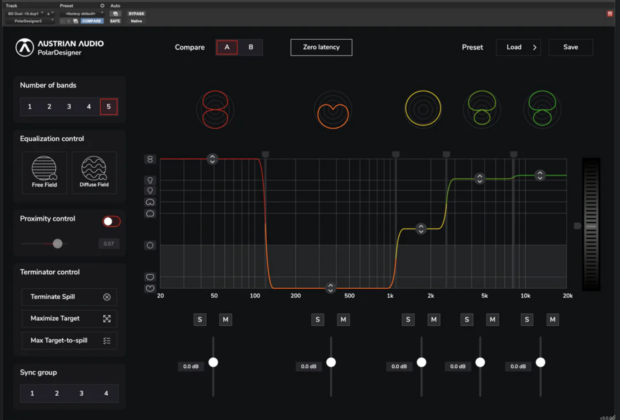Mute the fifth band
This screenshot has width=620, height=420.
pyautogui.click(x=552, y=320)
